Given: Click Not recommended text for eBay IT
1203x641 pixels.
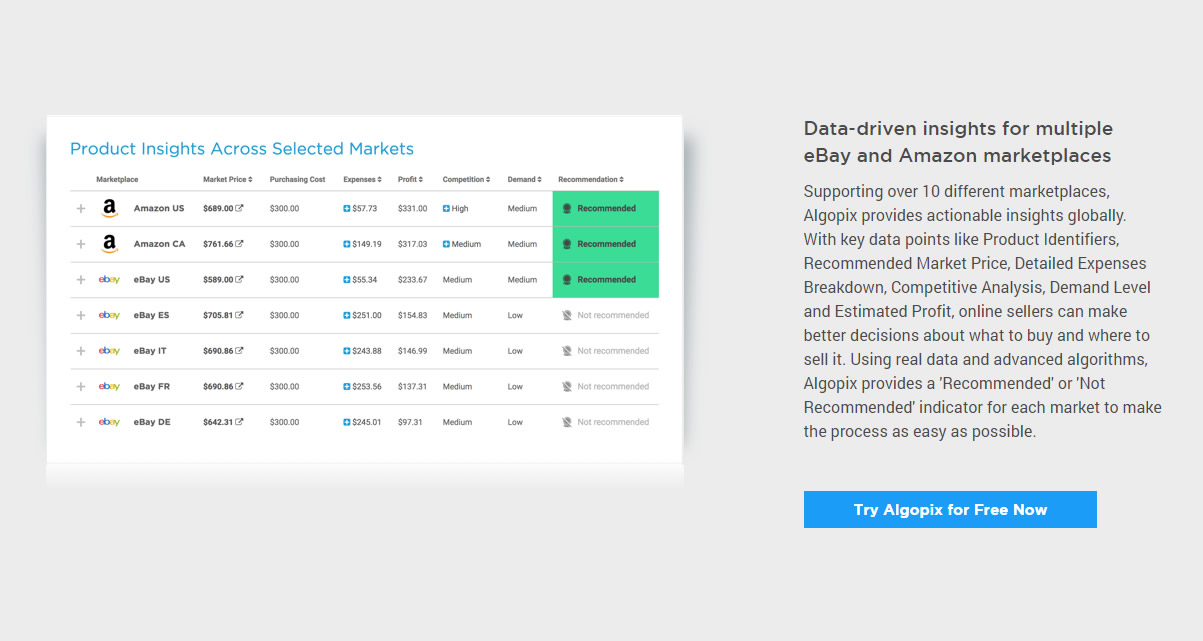Looking at the screenshot, I should tap(613, 351).
